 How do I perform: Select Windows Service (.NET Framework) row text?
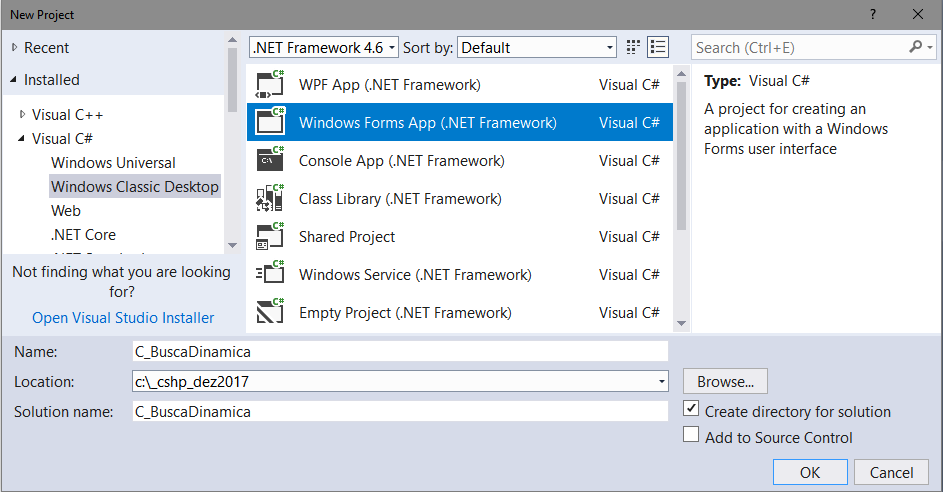coord(415,274)
